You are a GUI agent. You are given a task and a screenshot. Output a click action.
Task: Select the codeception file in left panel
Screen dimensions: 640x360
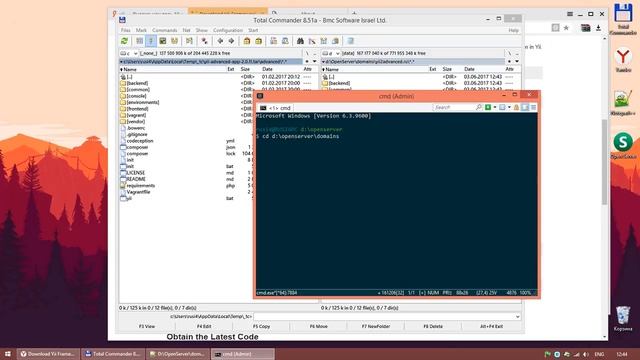140,141
